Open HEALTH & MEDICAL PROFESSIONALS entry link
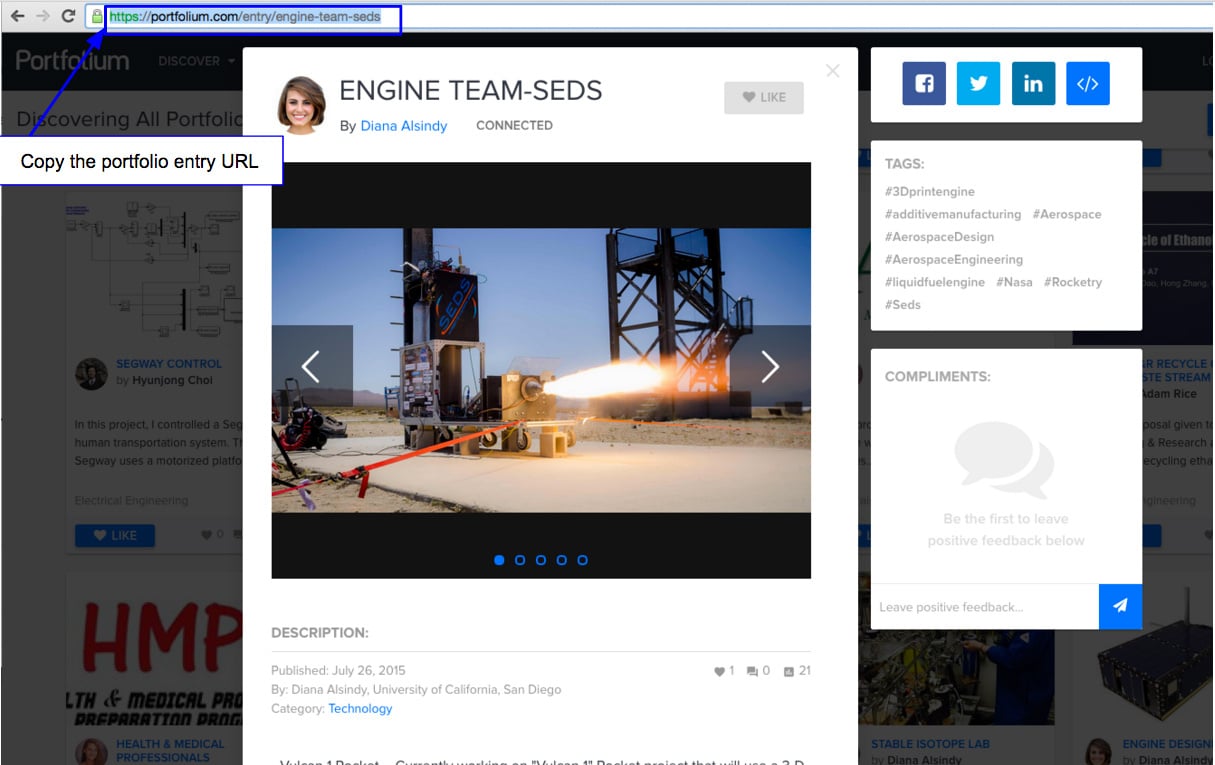This screenshot has height=765, width=1215. (170, 750)
